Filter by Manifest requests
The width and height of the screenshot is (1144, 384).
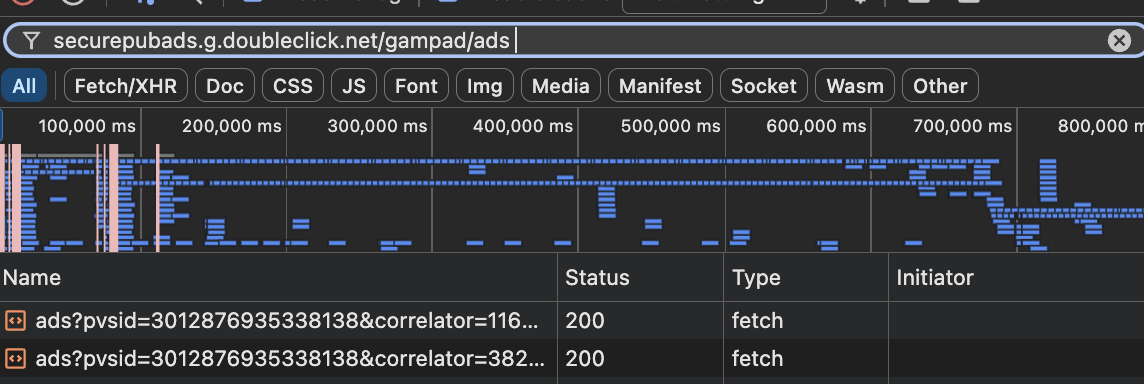point(660,86)
